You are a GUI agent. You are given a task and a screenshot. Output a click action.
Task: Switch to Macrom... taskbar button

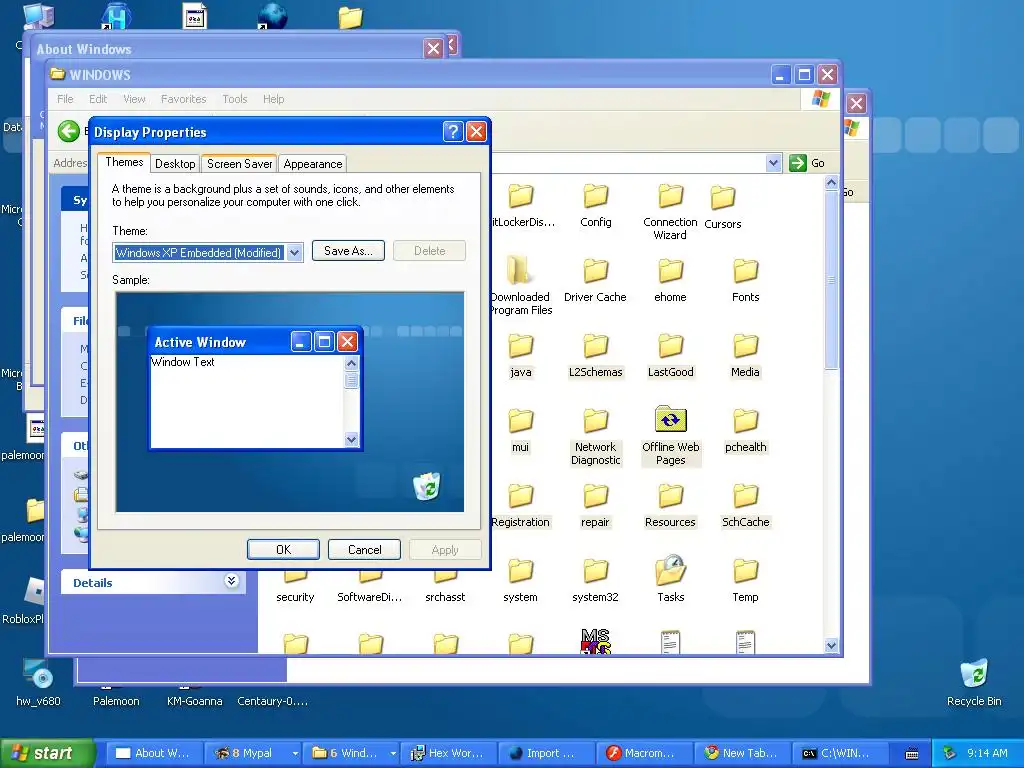point(644,753)
